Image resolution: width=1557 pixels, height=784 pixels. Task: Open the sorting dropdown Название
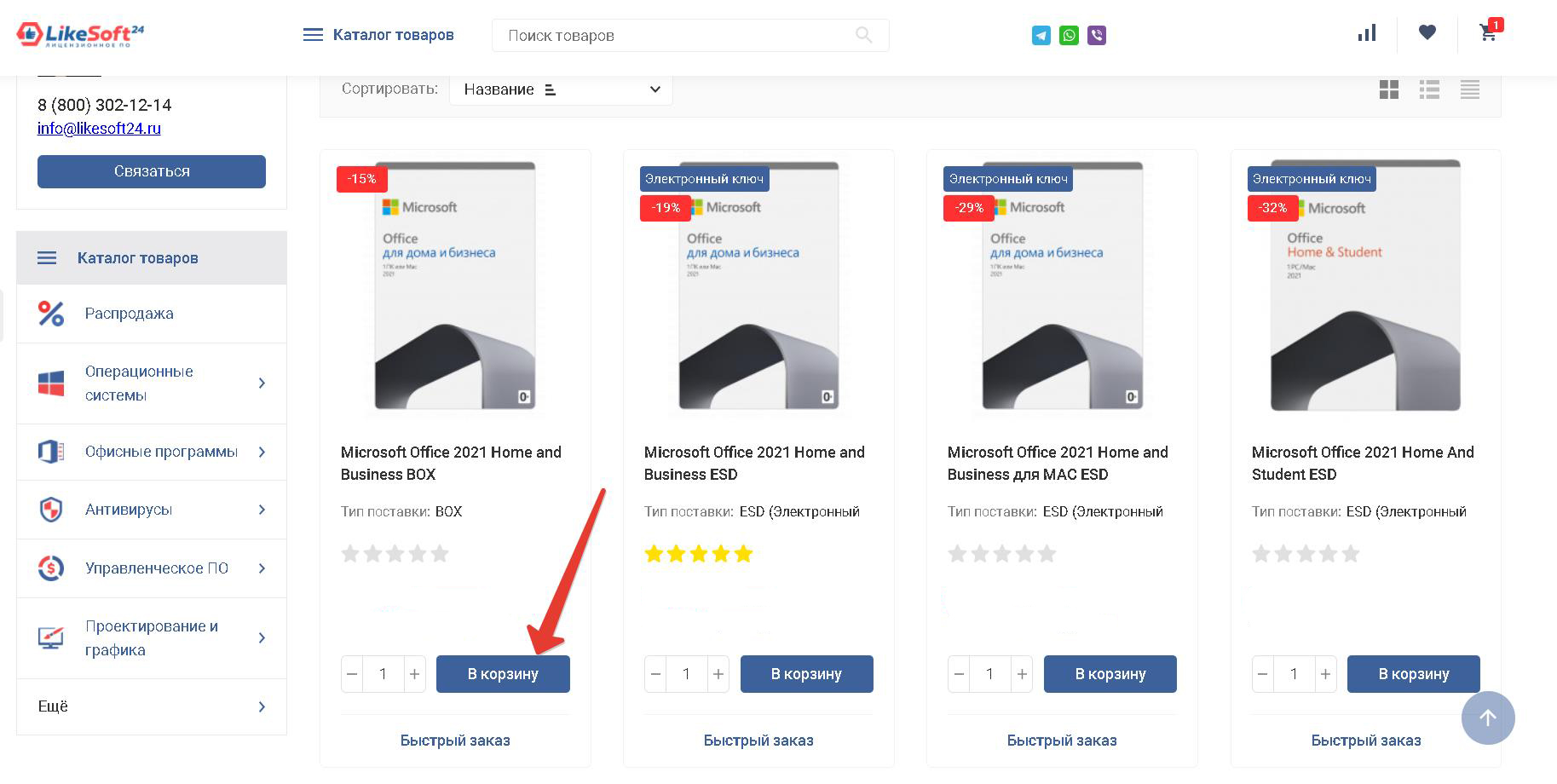(x=561, y=89)
